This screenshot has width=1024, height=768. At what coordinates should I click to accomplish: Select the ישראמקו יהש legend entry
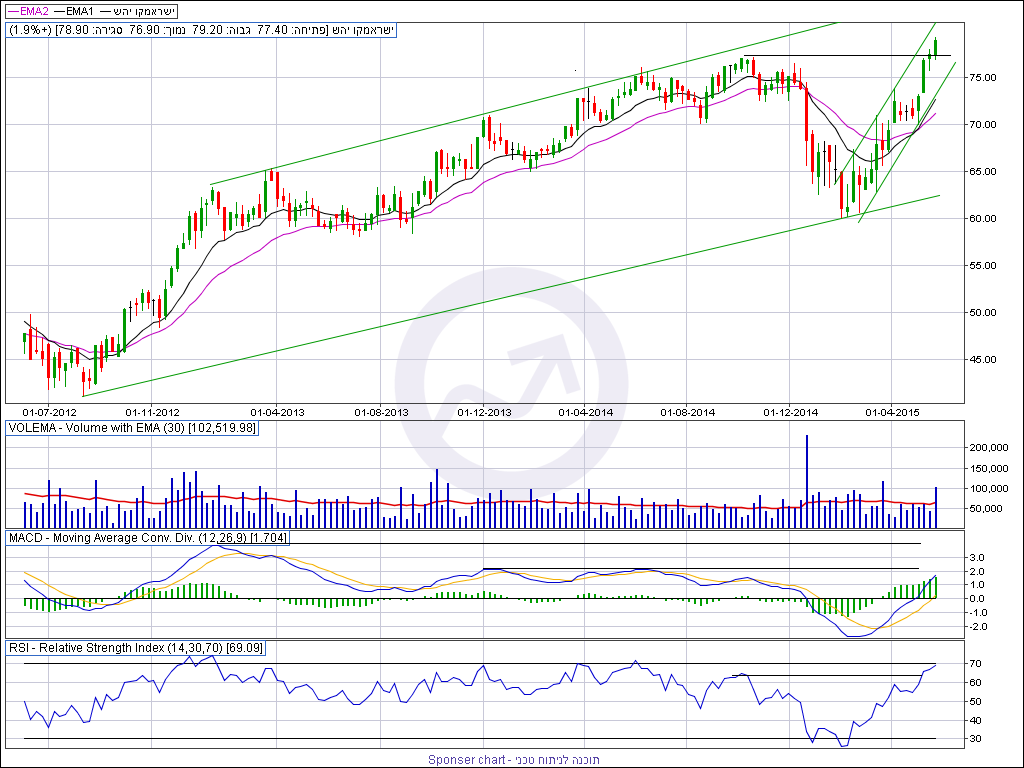[x=136, y=11]
